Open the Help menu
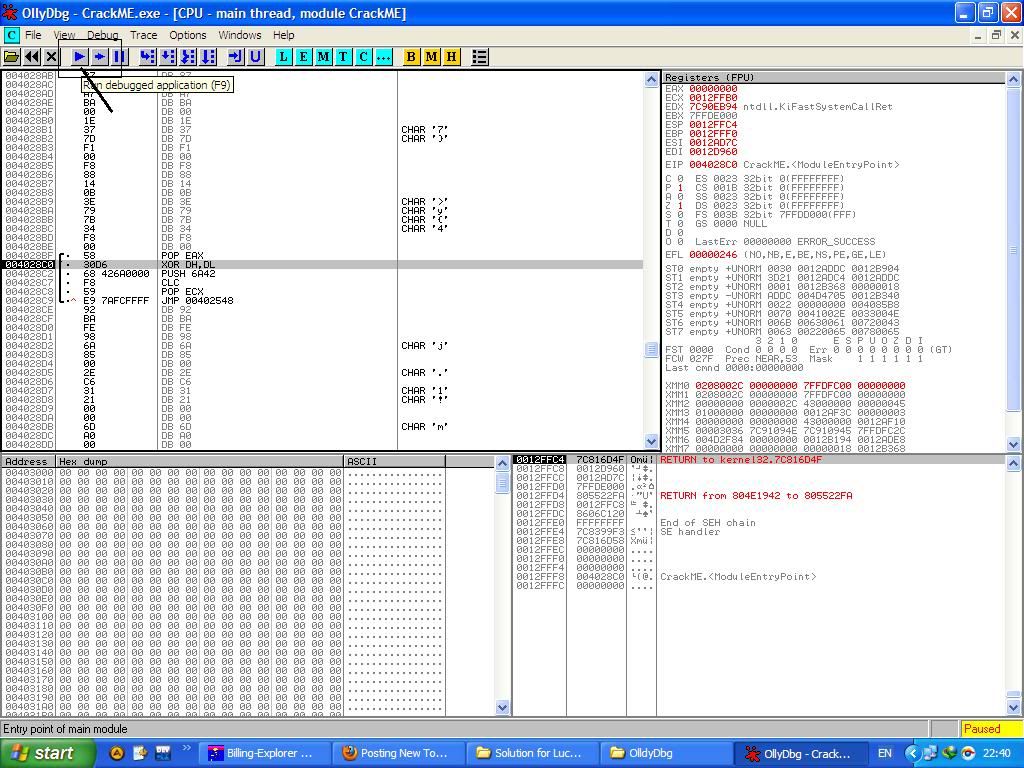The width and height of the screenshot is (1024, 768). click(283, 35)
